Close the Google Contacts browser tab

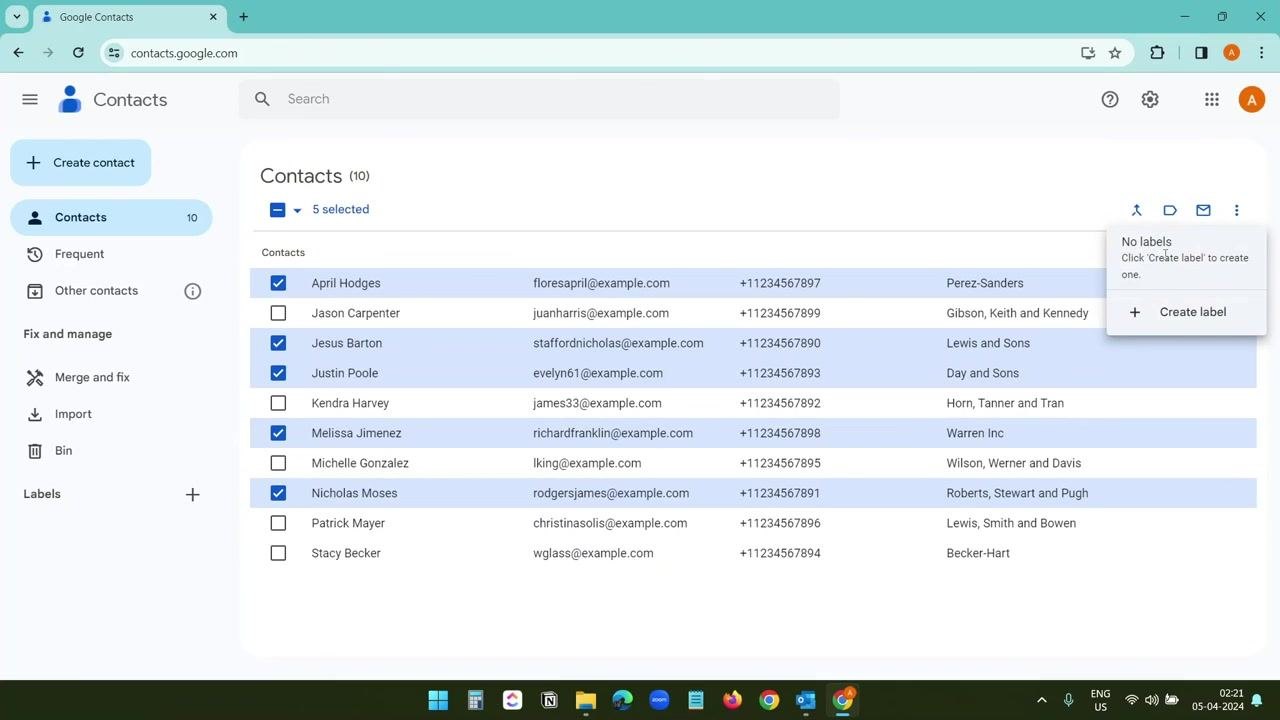[x=213, y=17]
